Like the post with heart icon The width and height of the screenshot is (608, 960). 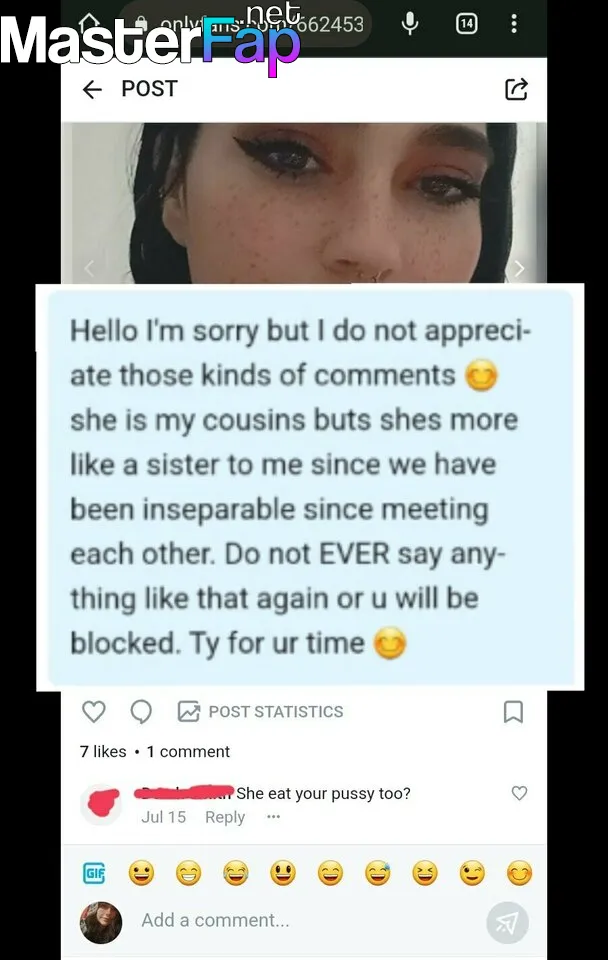click(x=94, y=711)
